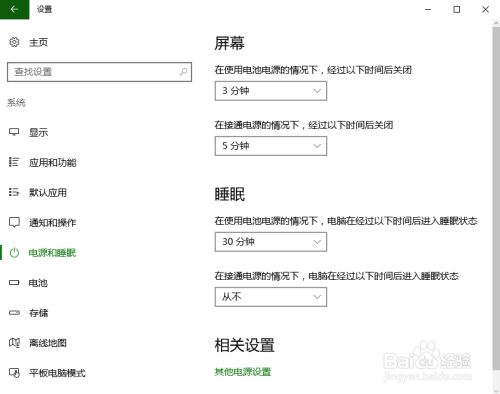Select 显示 in the sidebar
Image resolution: width=500 pixels, height=394 pixels.
(38, 132)
